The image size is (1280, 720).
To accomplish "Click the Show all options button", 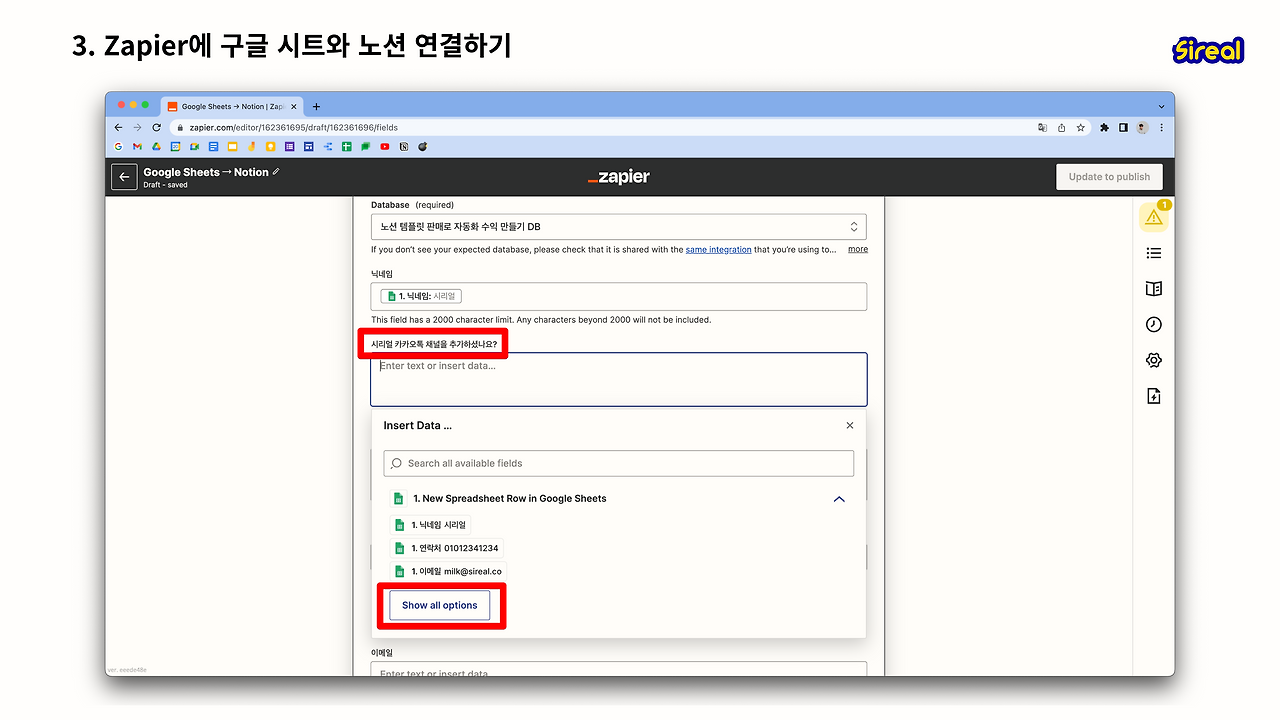I will point(440,606).
